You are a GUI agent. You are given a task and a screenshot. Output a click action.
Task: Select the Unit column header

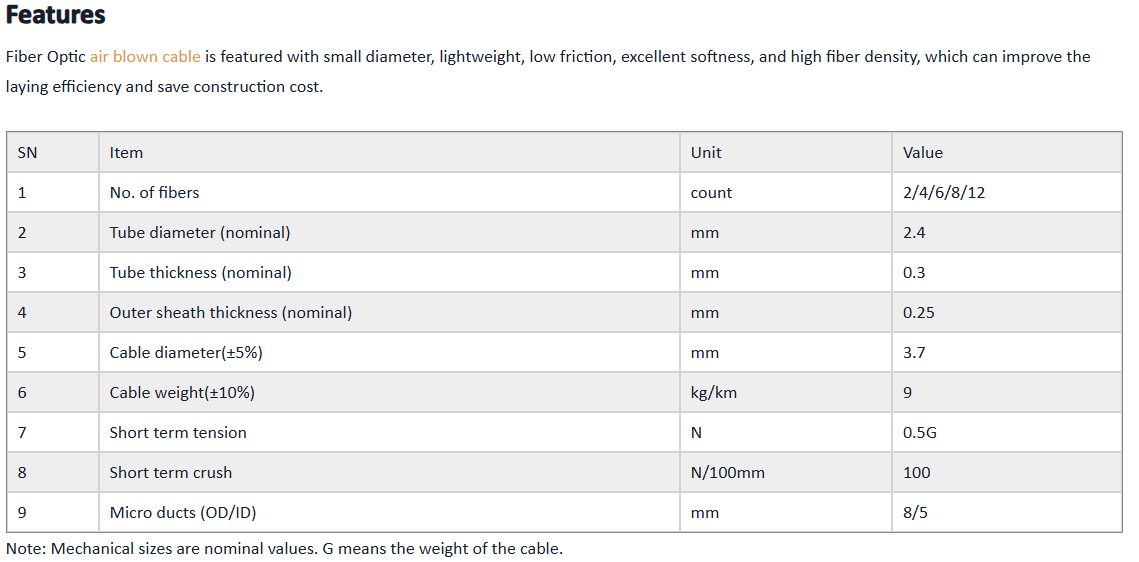coord(786,152)
